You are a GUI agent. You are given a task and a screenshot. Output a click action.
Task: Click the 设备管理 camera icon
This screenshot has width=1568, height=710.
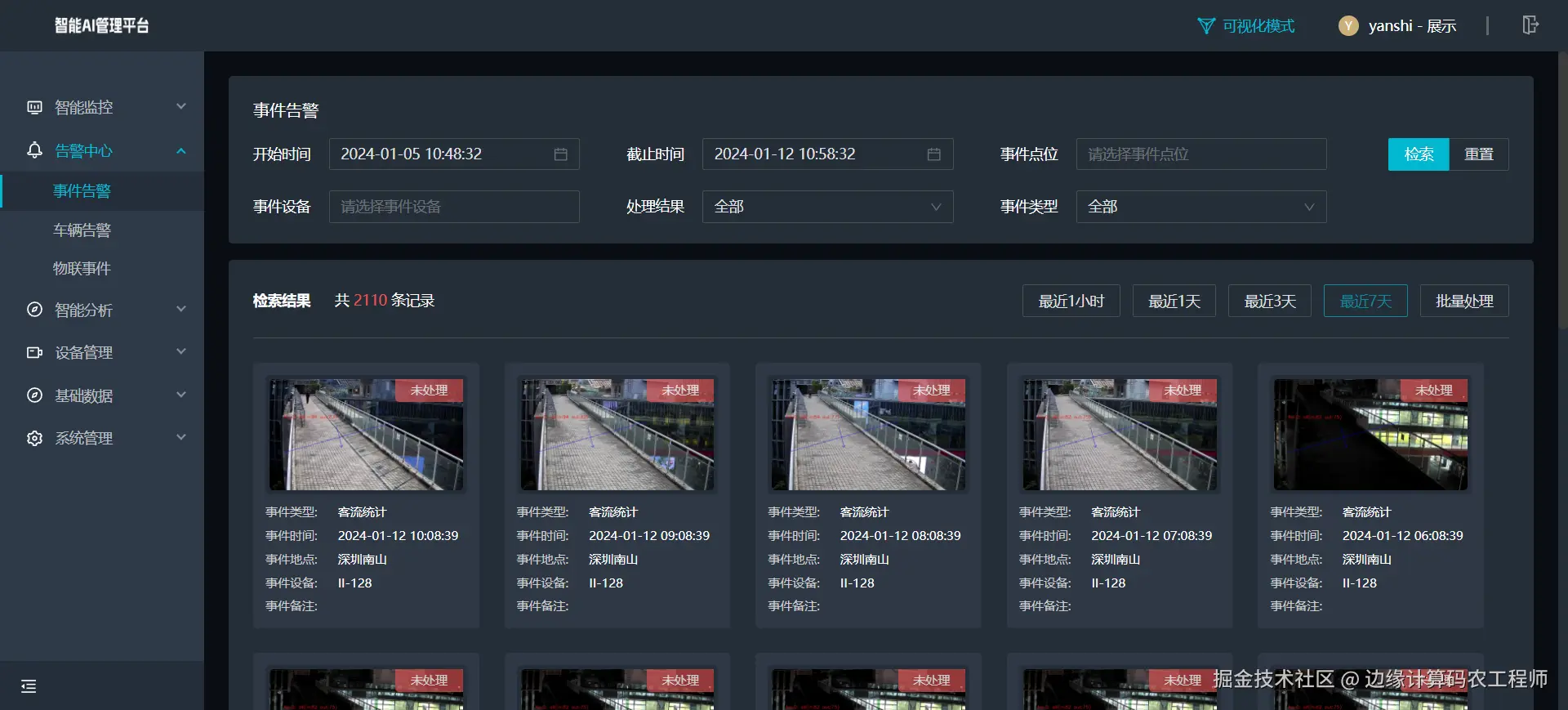[x=34, y=353]
